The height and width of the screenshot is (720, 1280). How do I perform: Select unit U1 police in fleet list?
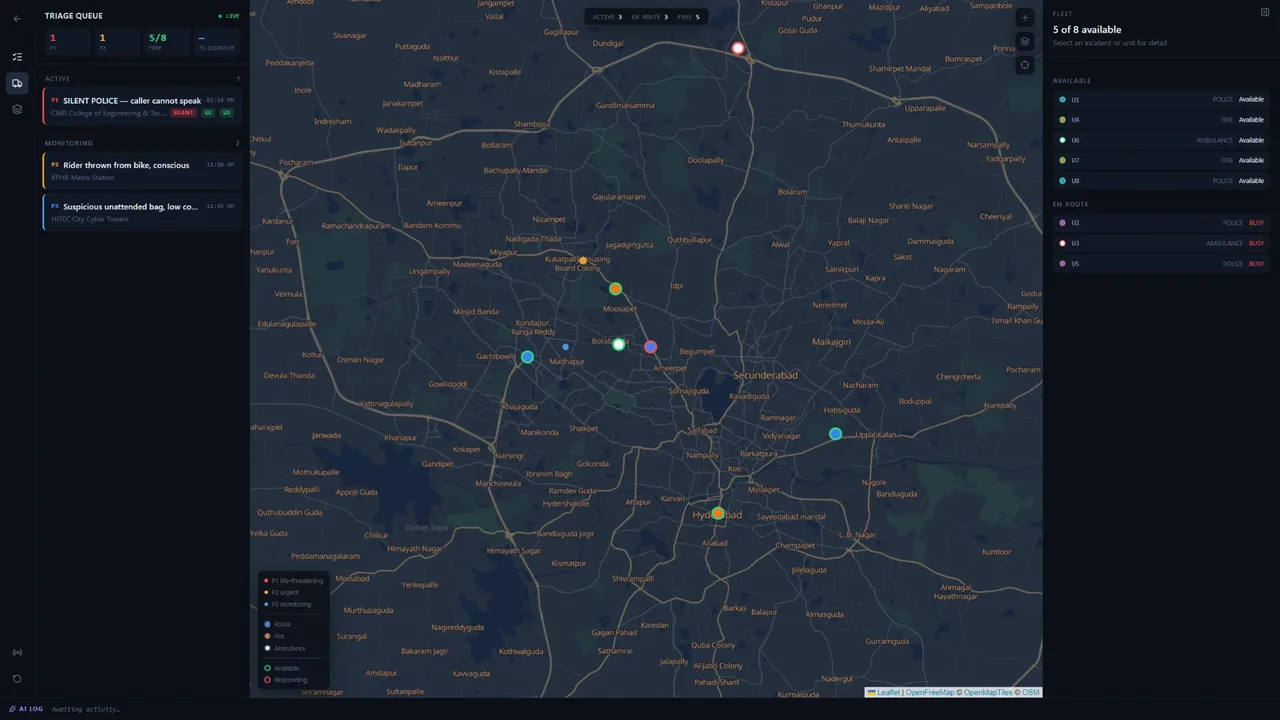[1161, 99]
